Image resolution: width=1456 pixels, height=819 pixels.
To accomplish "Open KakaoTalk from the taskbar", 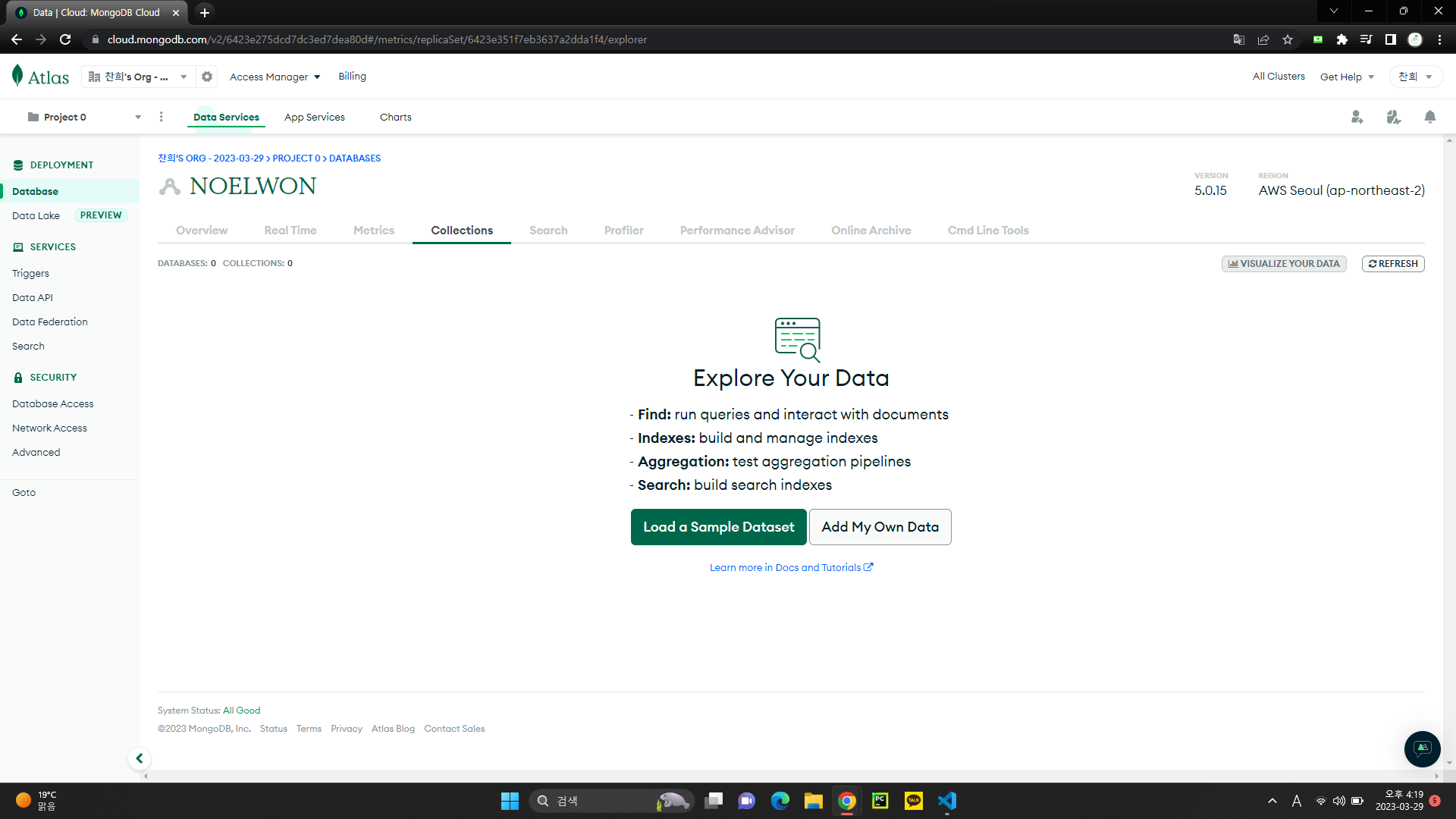I will (x=914, y=801).
